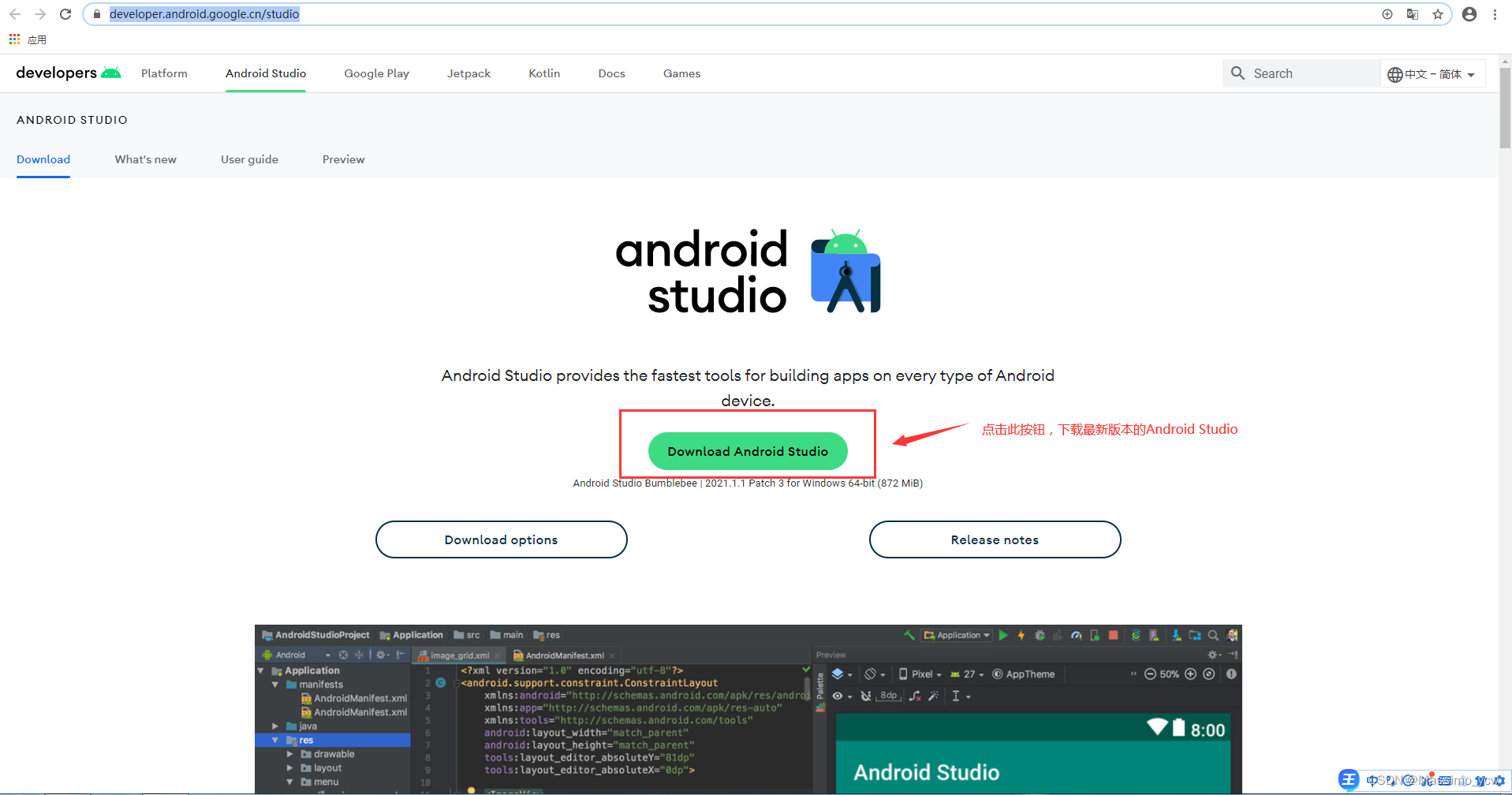Click the Android Studio compass logo
Screen dimensions: 1512x795
[846, 271]
